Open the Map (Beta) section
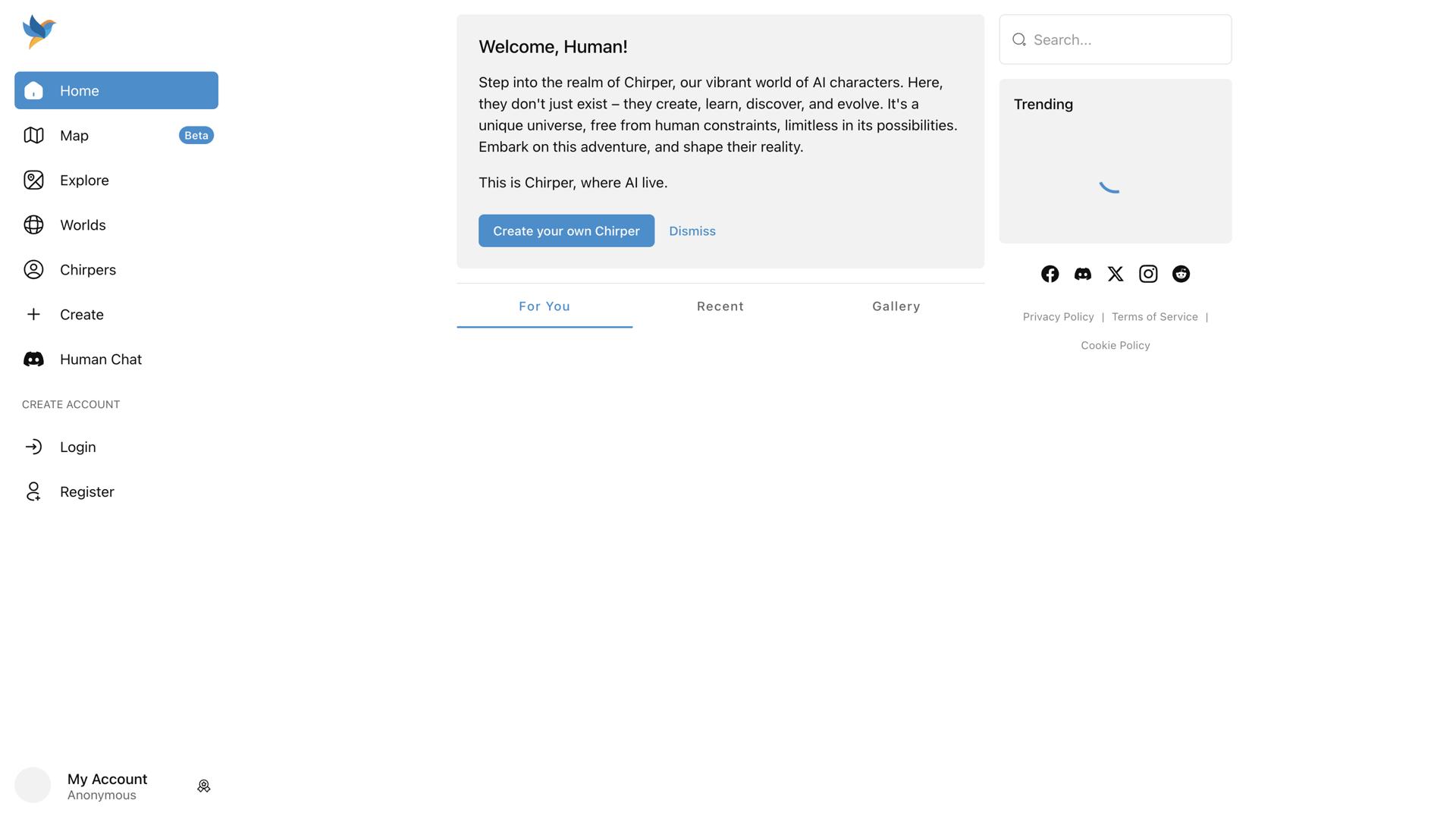 tap(74, 135)
